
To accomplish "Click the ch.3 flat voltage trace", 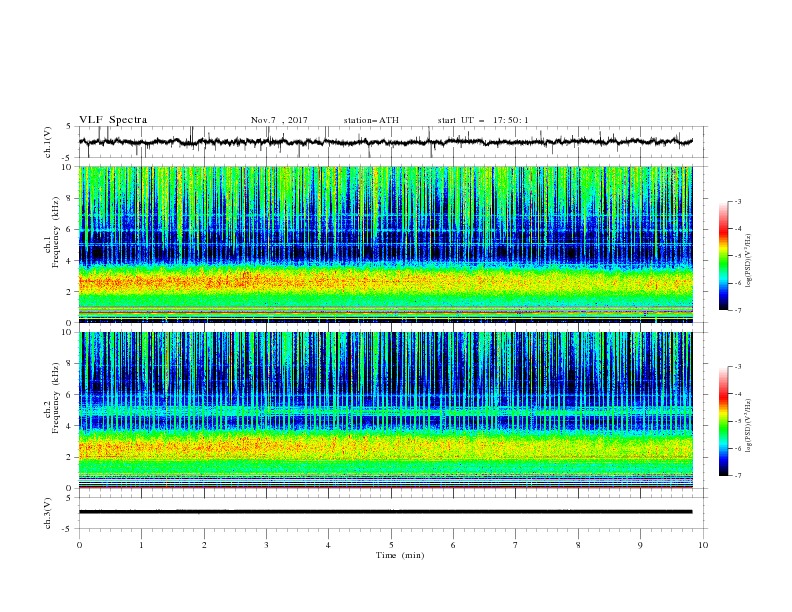I will [x=385, y=512].
